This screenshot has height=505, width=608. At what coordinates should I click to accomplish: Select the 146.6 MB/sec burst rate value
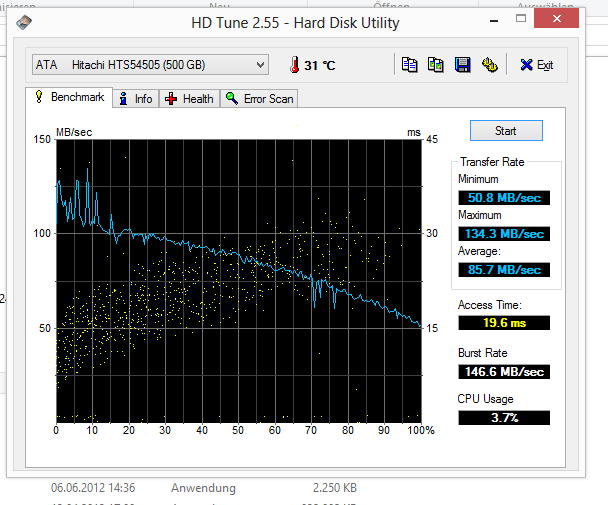point(504,372)
